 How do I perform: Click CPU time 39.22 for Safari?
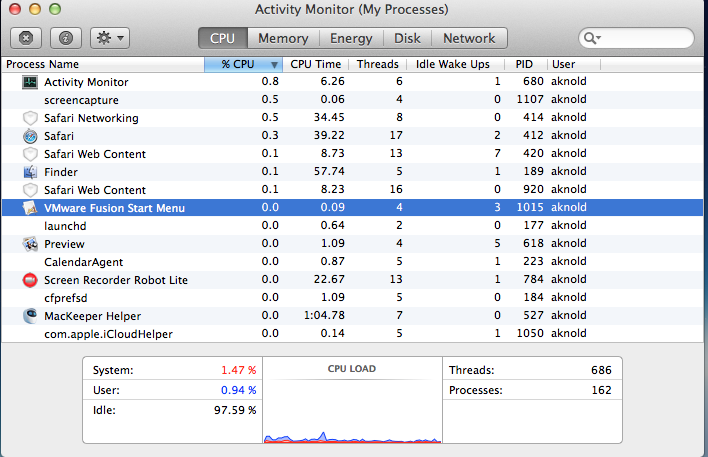click(x=329, y=135)
